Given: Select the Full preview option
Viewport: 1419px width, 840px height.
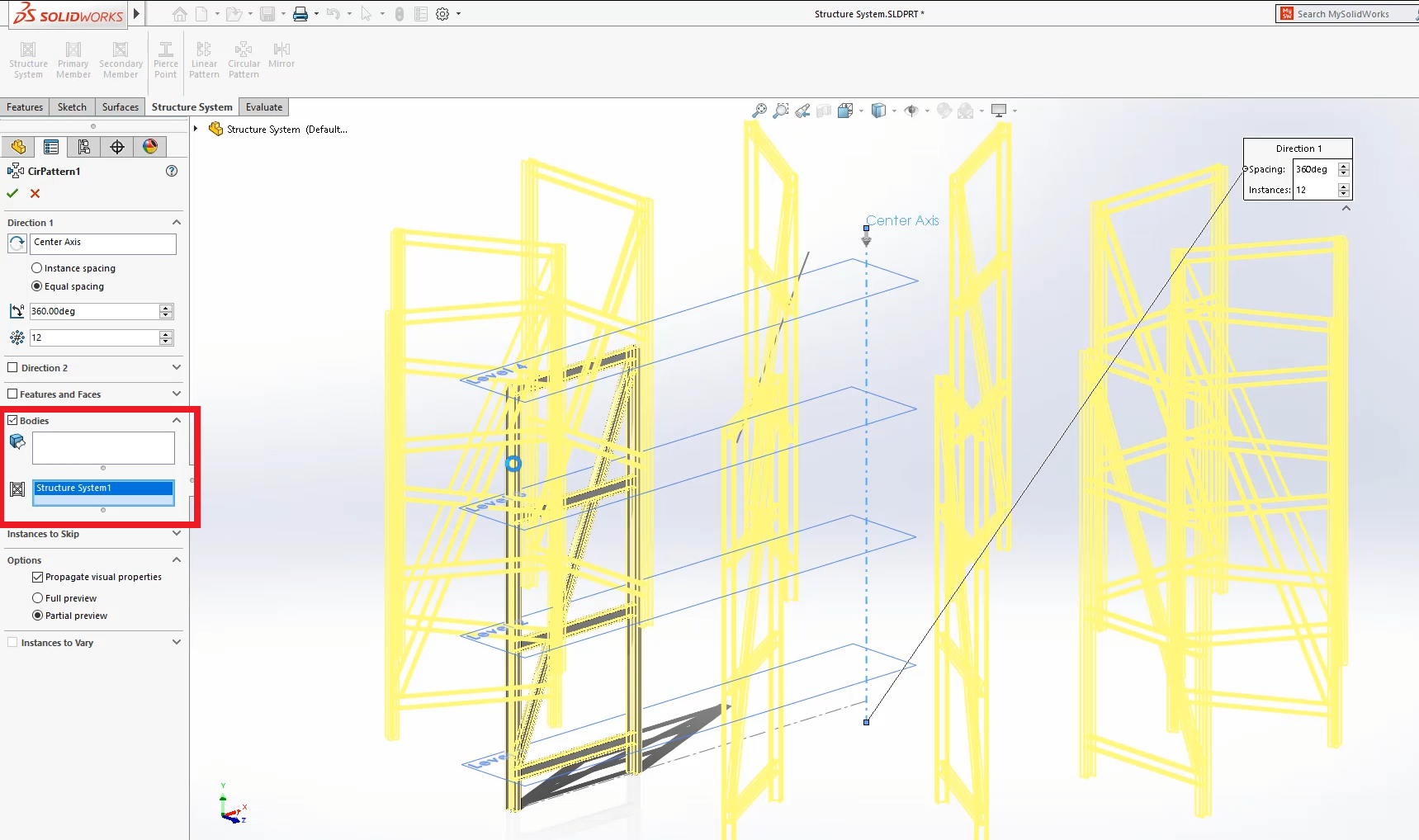Looking at the screenshot, I should (x=37, y=598).
